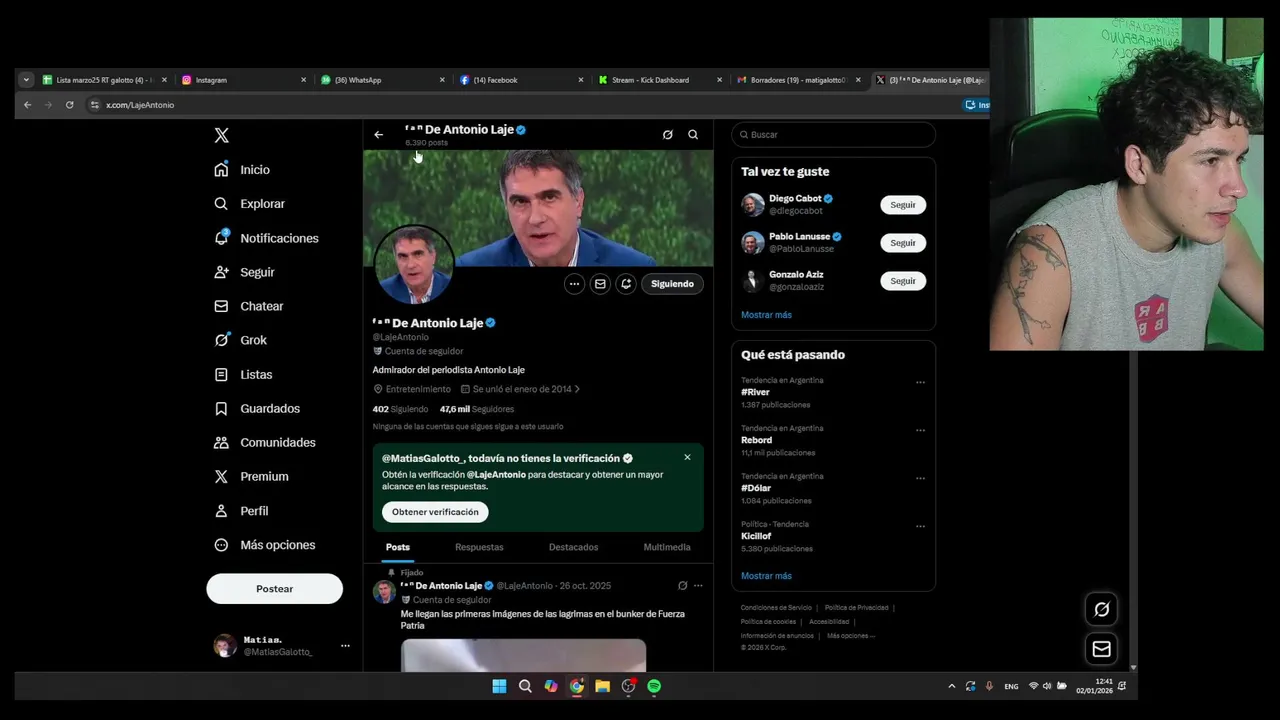This screenshot has height=720, width=1280.
Task: Open Más opciones in the sidebar
Action: click(265, 545)
